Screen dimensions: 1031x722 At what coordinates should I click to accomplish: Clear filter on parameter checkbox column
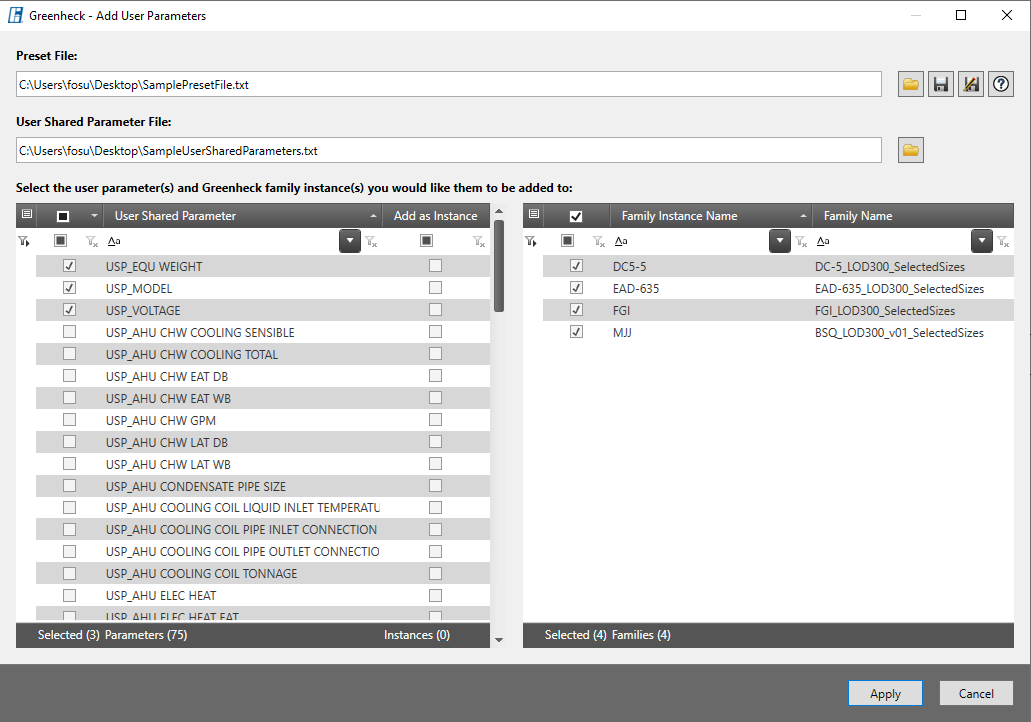[92, 241]
